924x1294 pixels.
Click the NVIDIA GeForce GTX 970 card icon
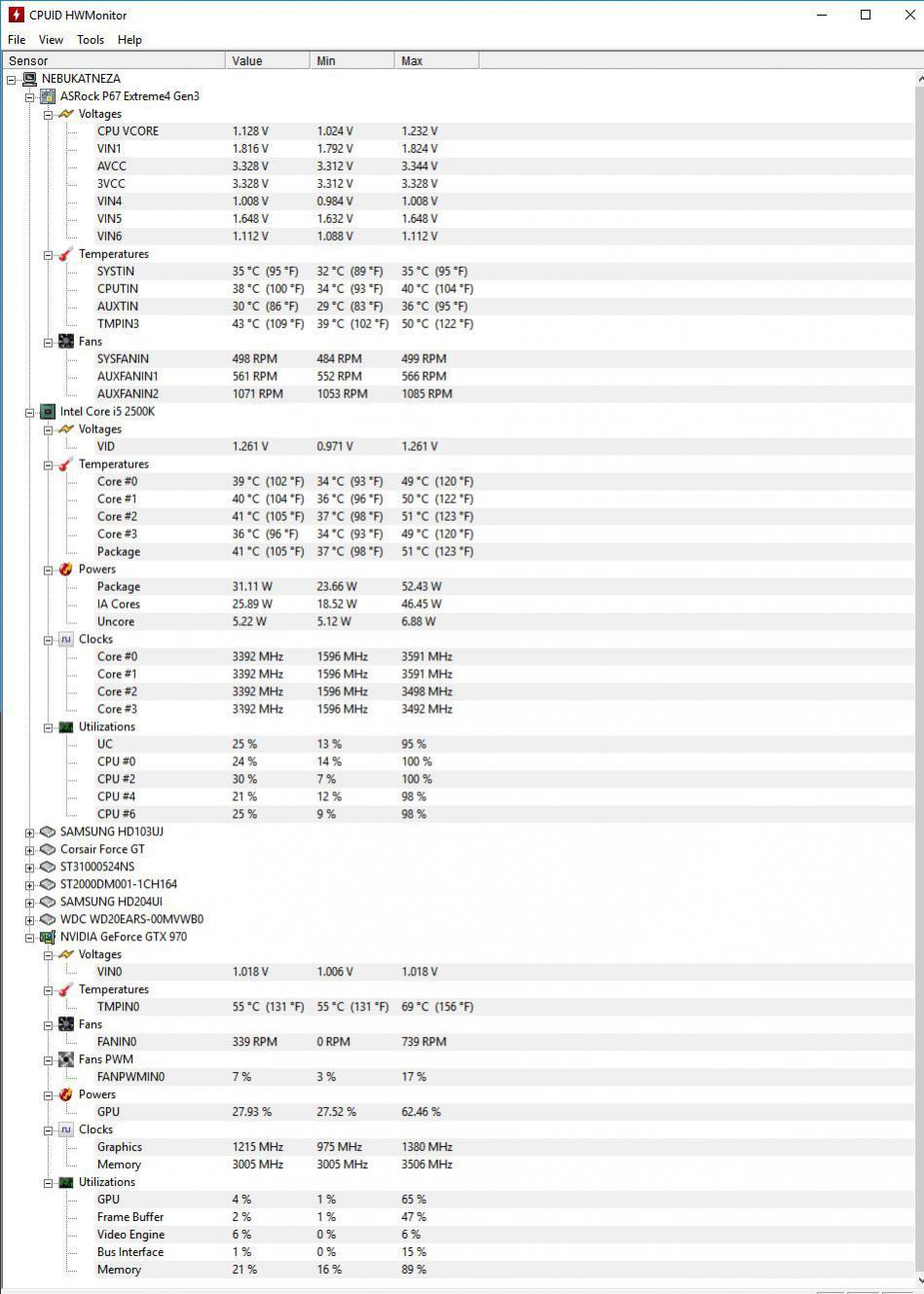click(x=48, y=938)
